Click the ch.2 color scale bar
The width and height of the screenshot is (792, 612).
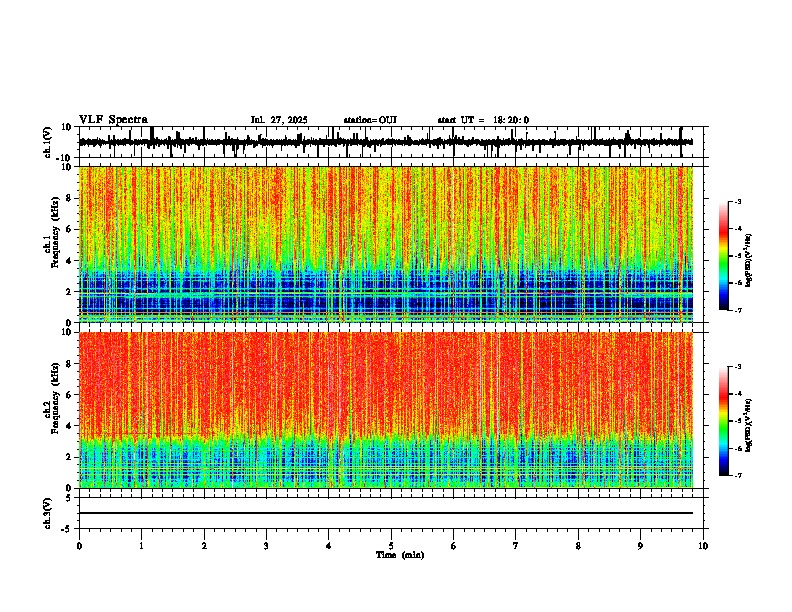[723, 421]
